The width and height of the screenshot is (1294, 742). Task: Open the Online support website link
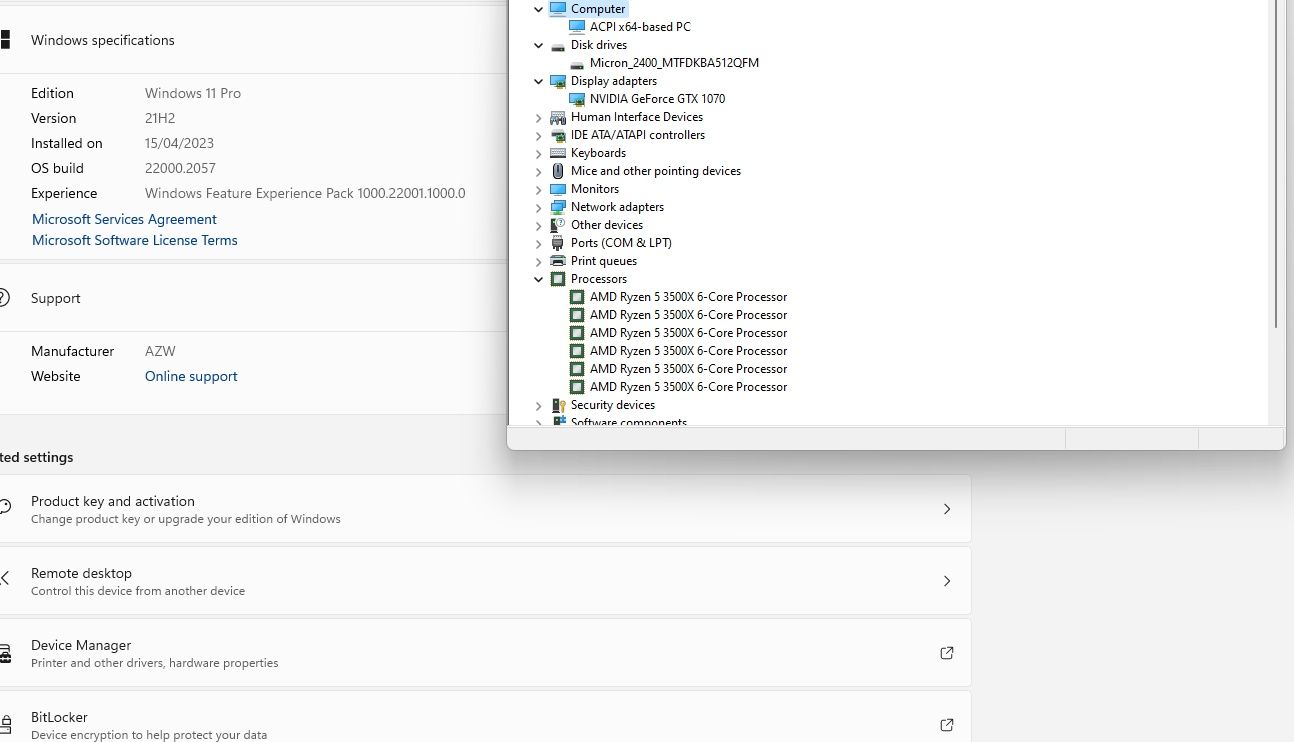pyautogui.click(x=191, y=376)
